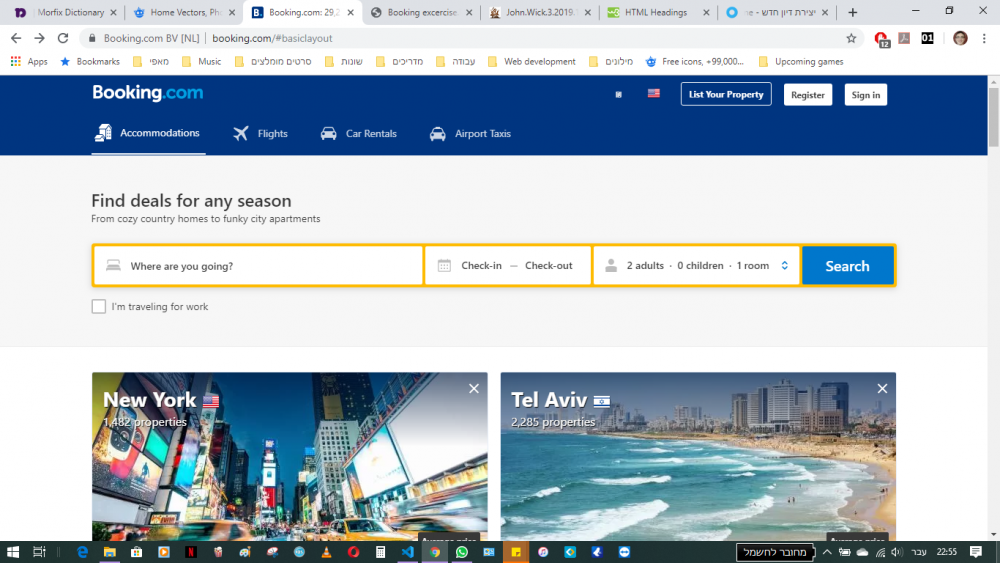
Task: Click the Check-in / Check-out date field
Action: point(508,265)
